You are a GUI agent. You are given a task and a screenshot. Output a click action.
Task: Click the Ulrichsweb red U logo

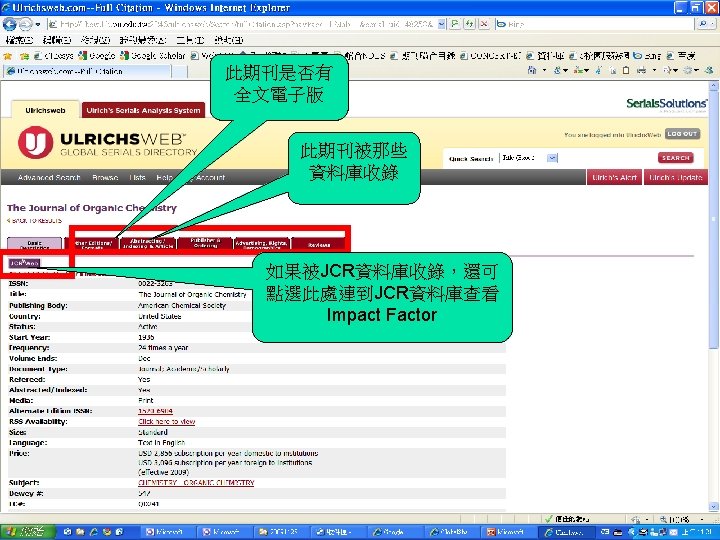pos(35,142)
